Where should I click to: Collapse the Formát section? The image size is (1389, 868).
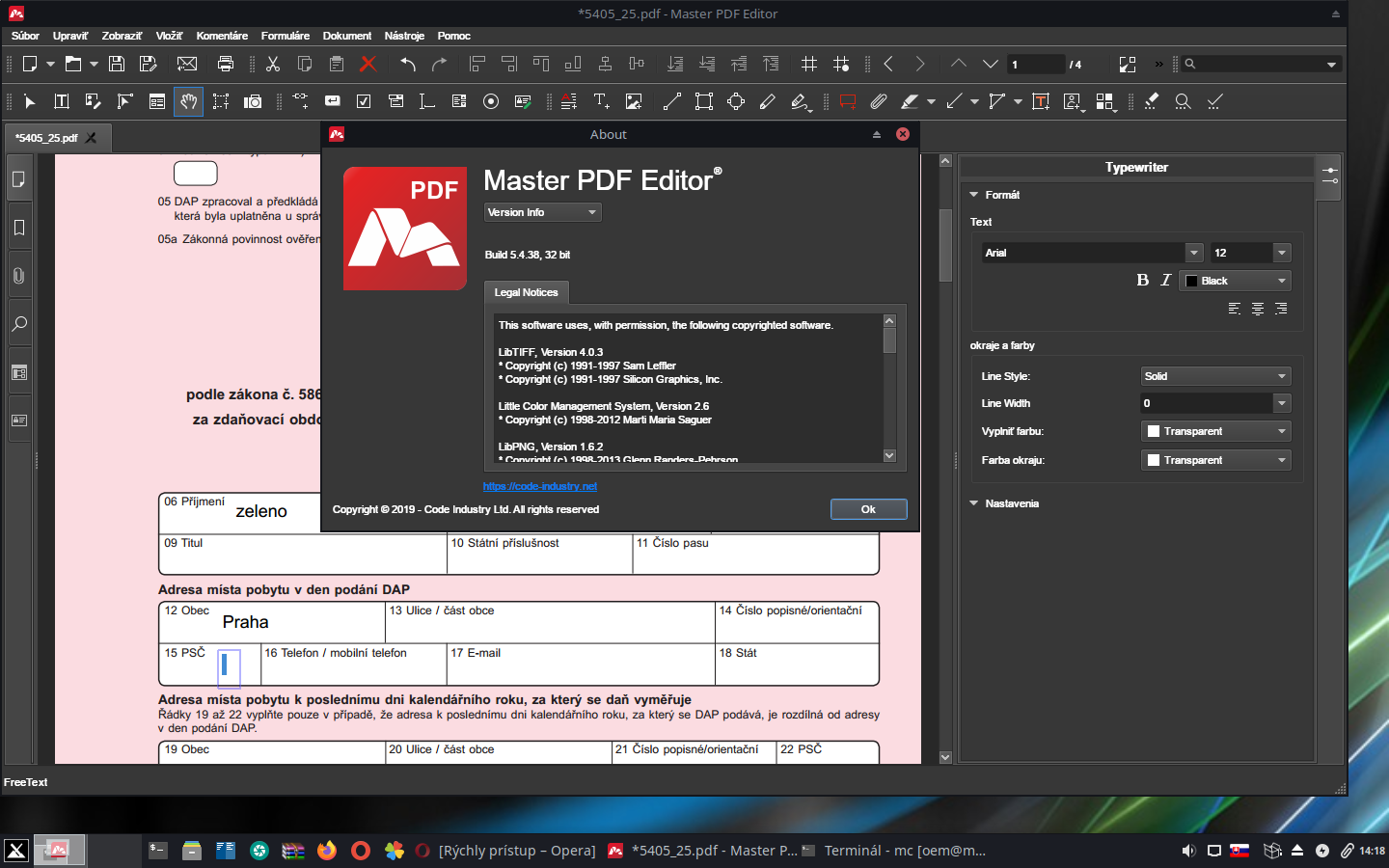[x=974, y=195]
